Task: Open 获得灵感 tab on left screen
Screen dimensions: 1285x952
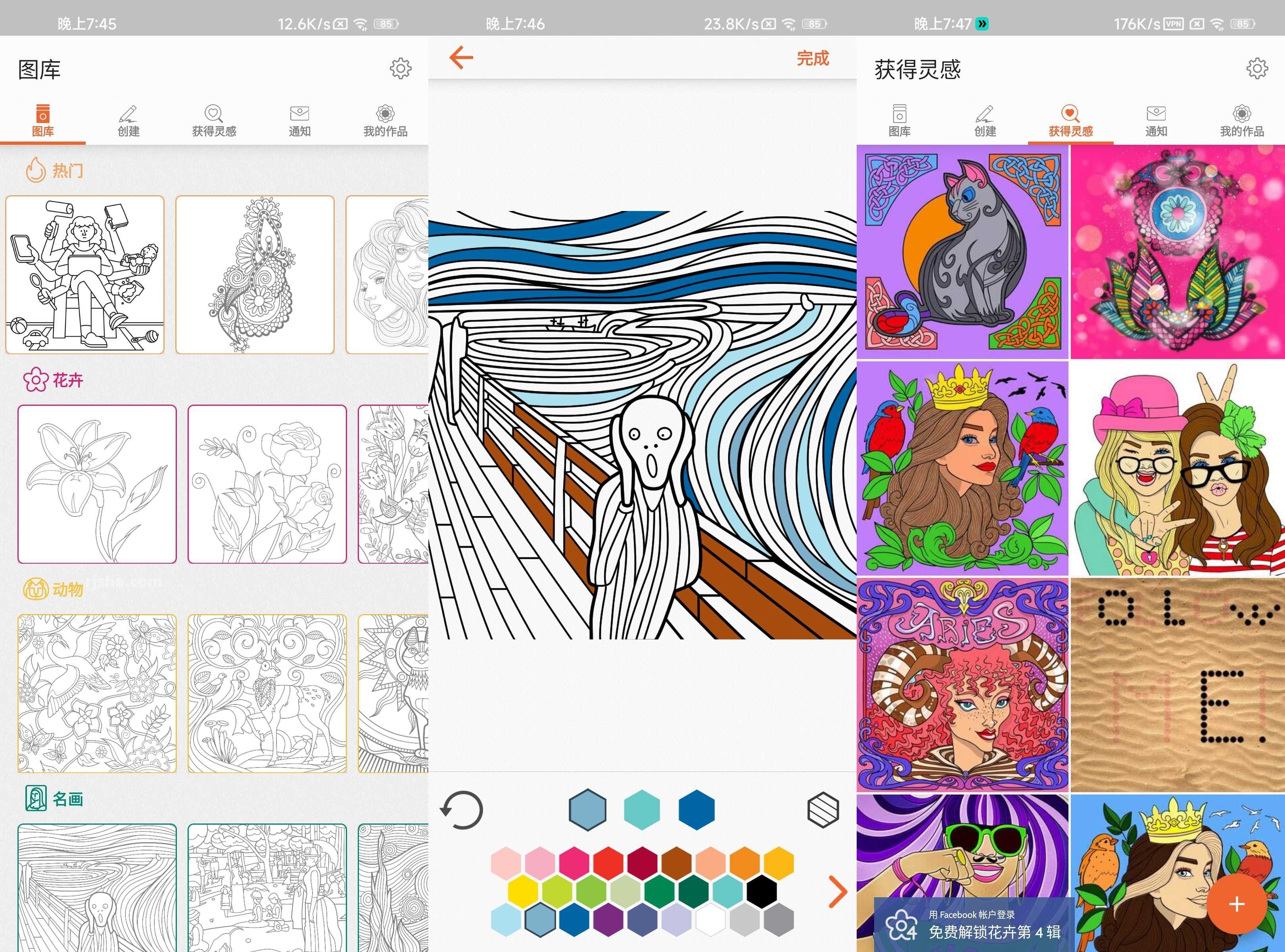Action: click(x=214, y=121)
